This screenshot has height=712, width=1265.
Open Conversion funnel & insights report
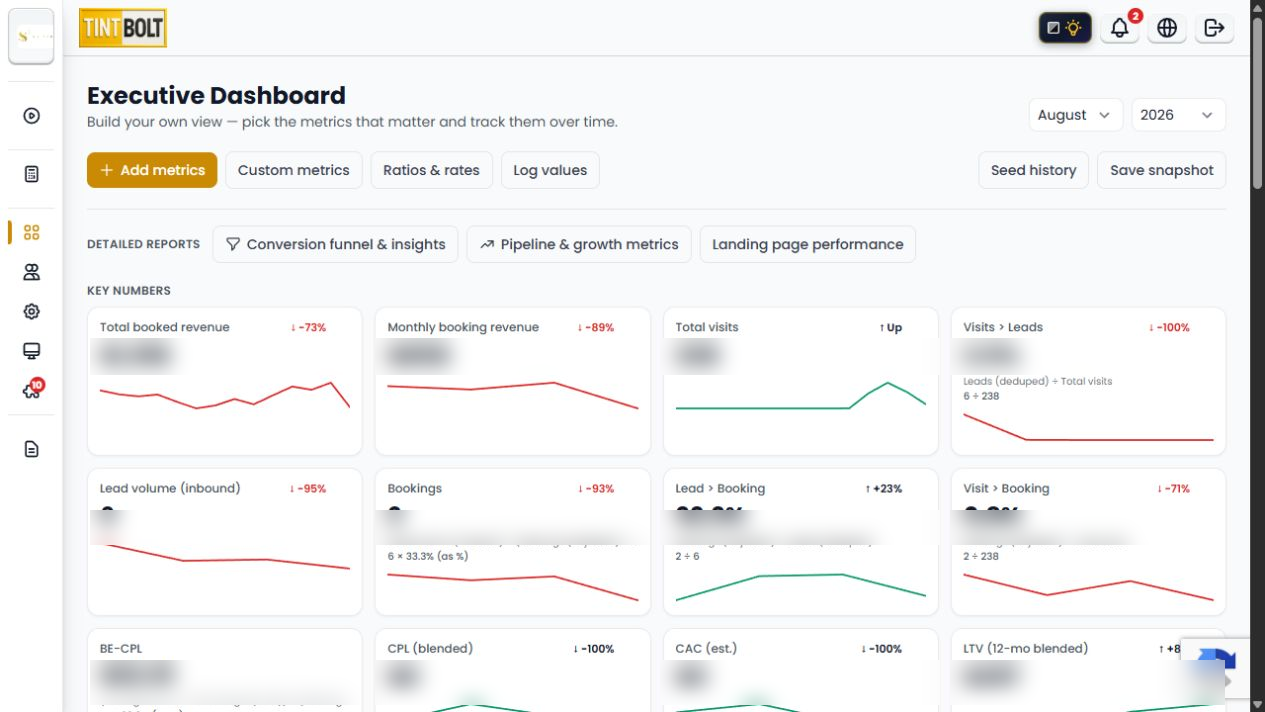(336, 244)
